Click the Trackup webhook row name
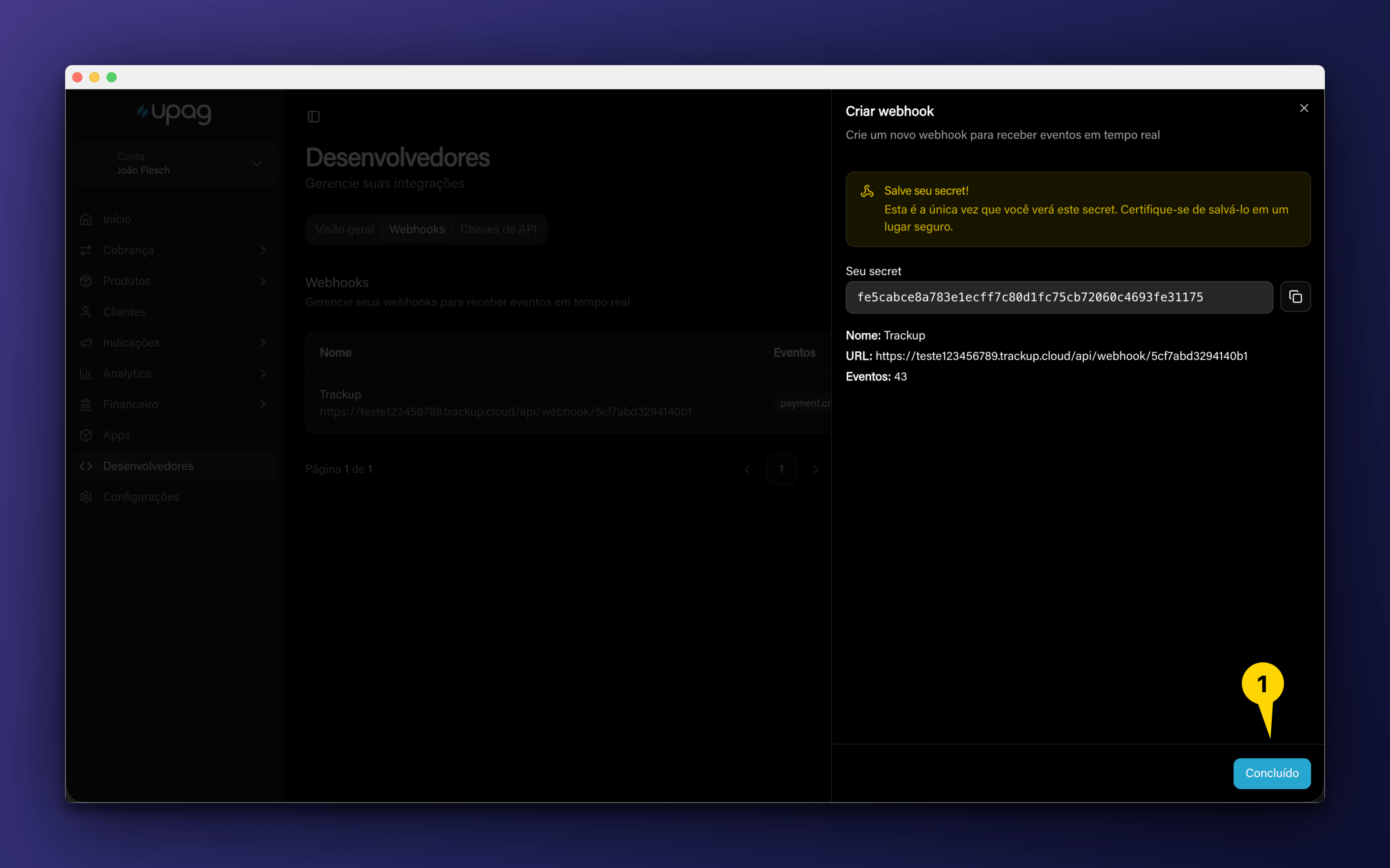The width and height of the screenshot is (1390, 868). point(341,394)
